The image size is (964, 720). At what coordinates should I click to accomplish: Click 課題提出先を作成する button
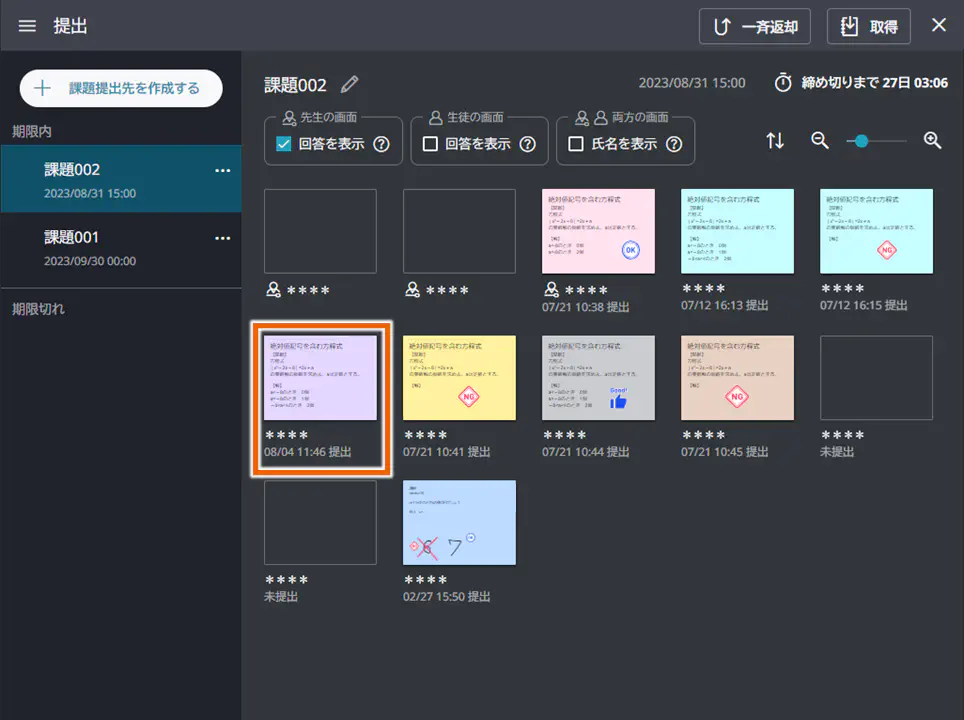121,88
